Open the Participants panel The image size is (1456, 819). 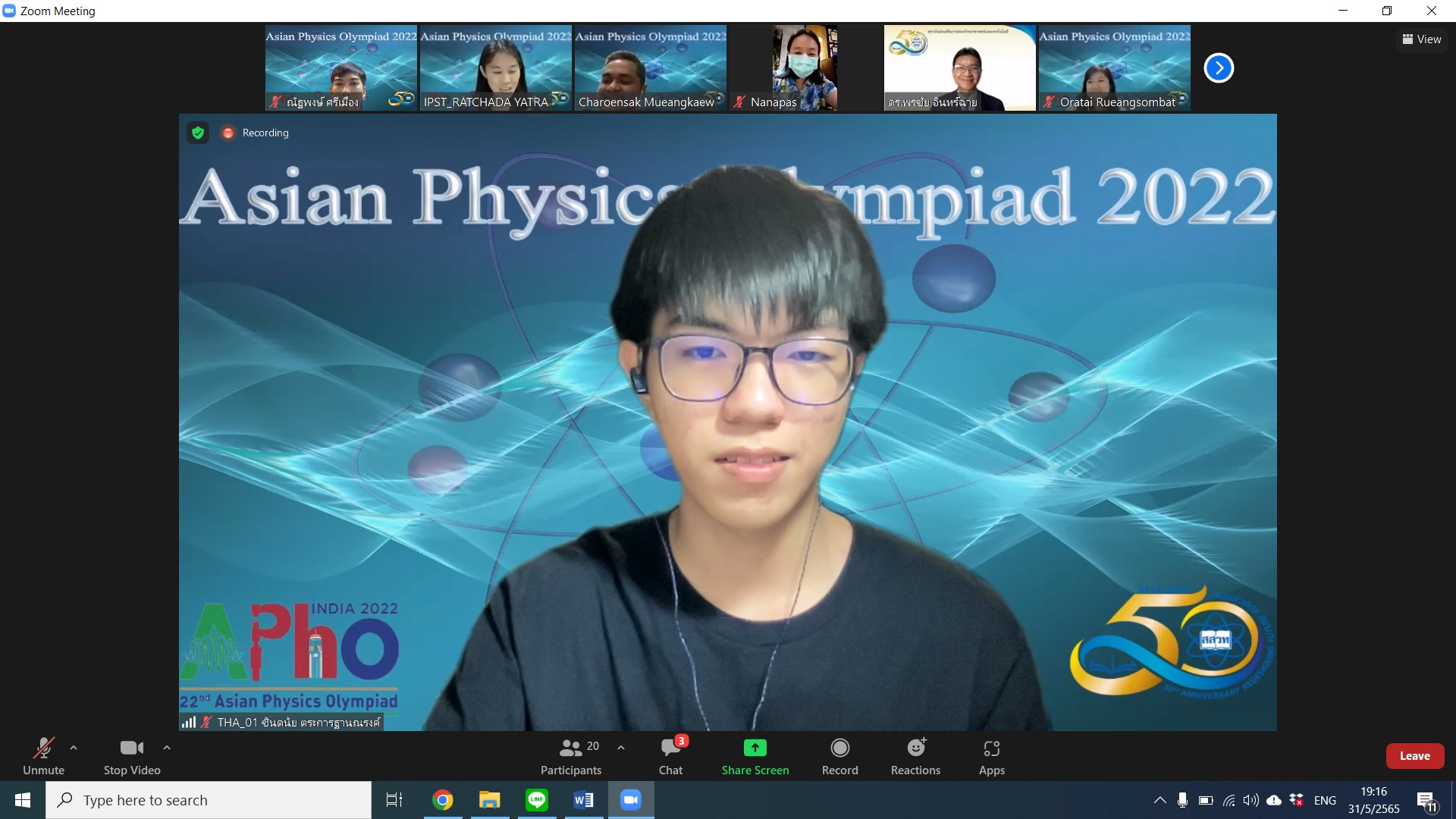pyautogui.click(x=571, y=756)
